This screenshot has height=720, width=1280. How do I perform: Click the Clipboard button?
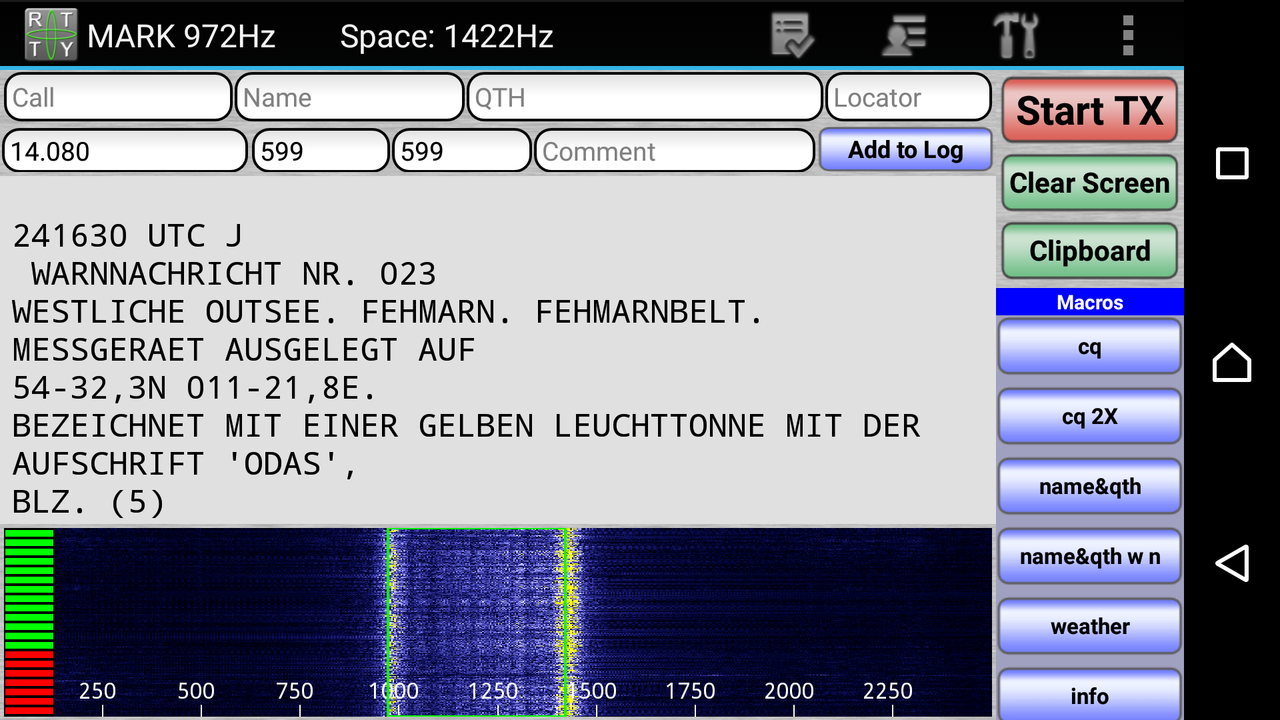pyautogui.click(x=1090, y=251)
